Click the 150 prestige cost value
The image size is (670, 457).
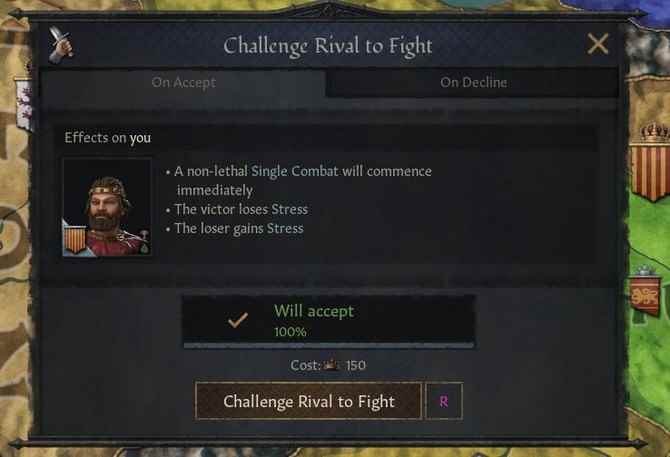[356, 366]
